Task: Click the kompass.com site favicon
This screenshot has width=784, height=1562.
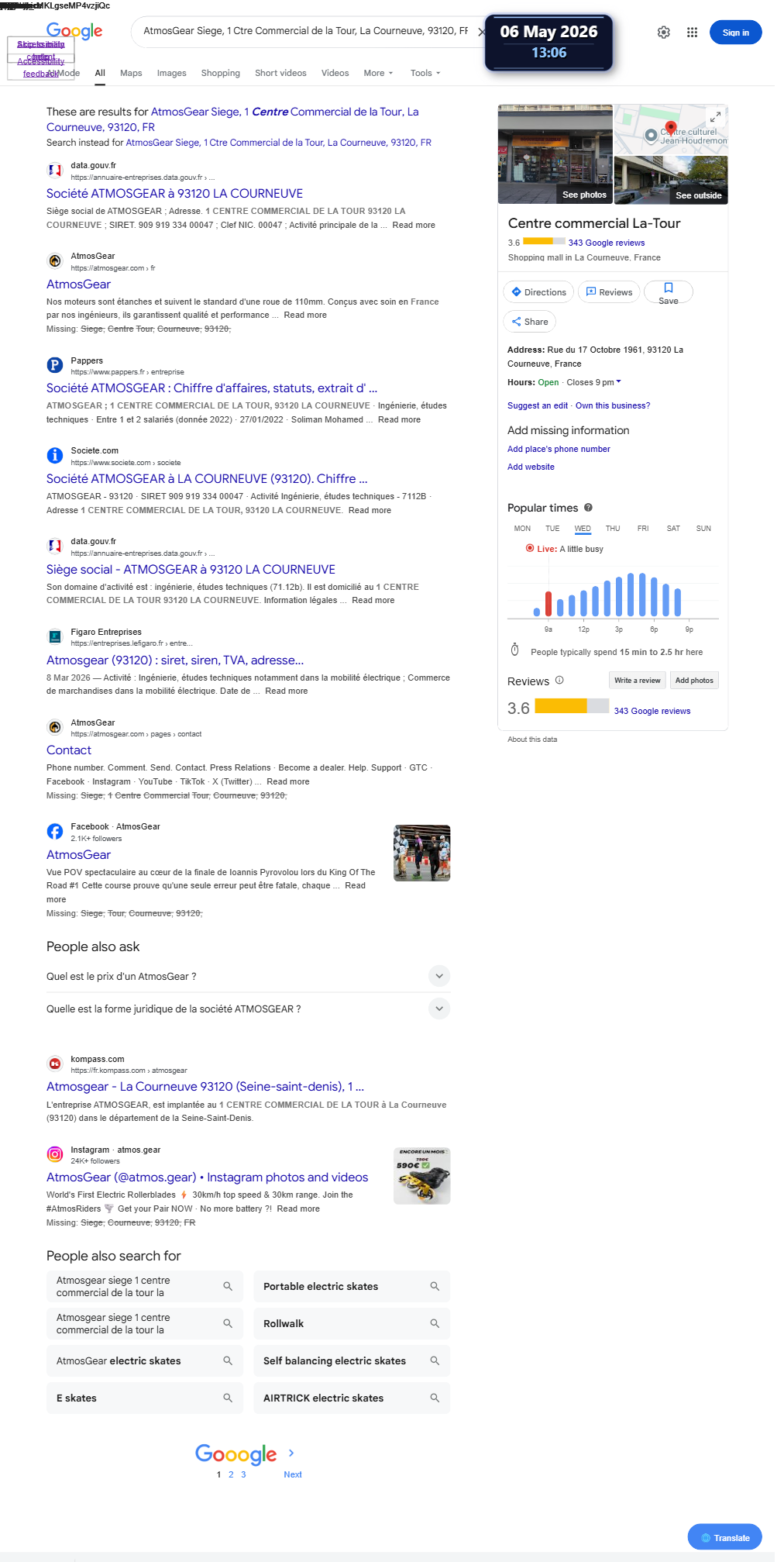Action: point(55,1064)
